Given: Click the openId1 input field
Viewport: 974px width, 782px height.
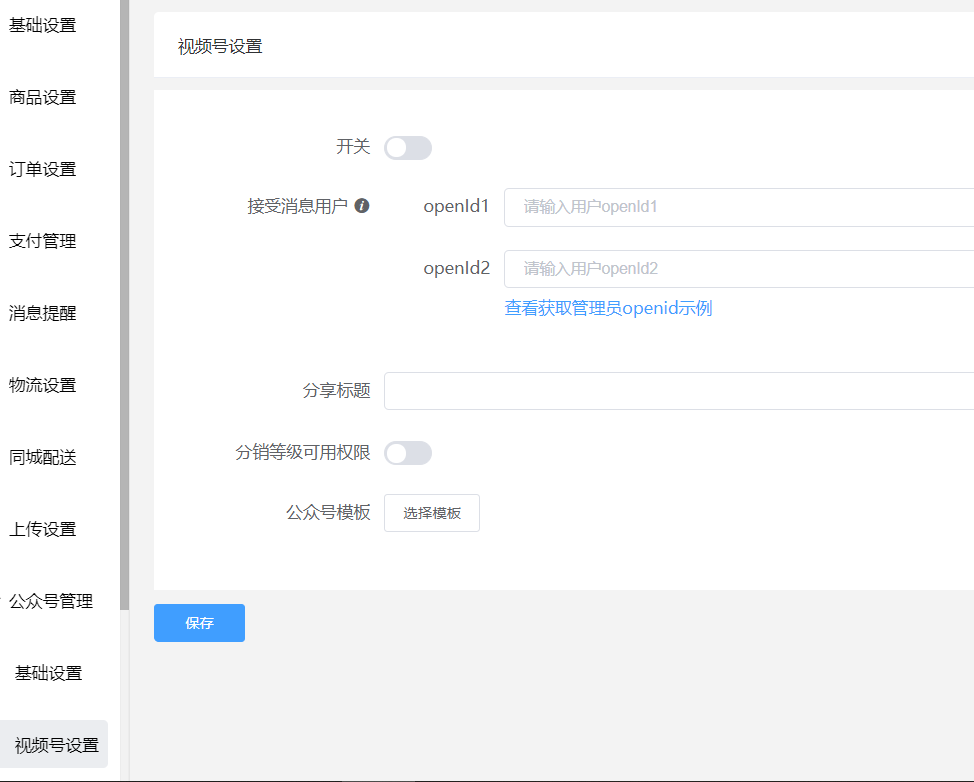Looking at the screenshot, I should (x=739, y=207).
